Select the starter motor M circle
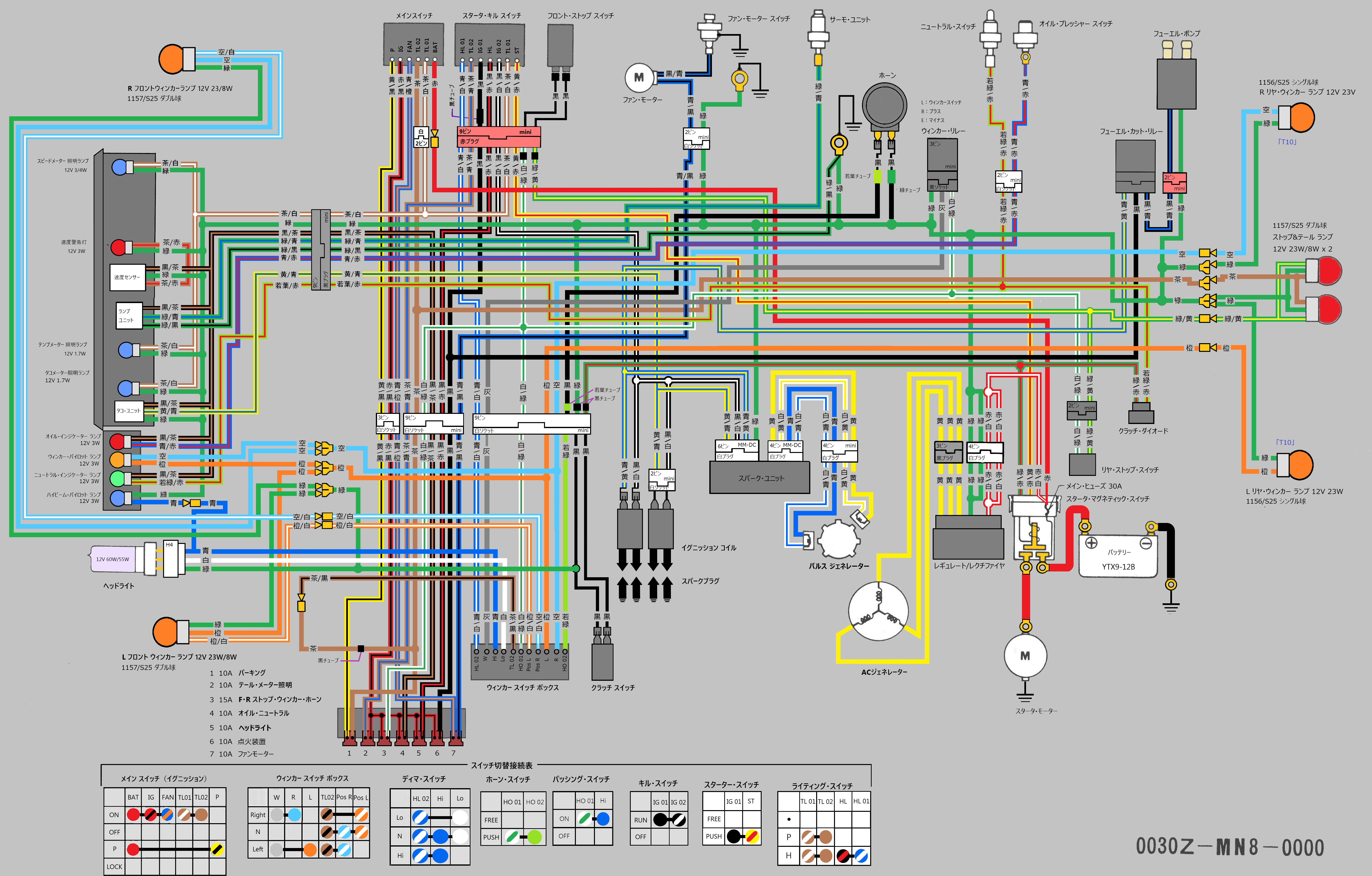Image resolution: width=1372 pixels, height=876 pixels. pyautogui.click(x=1025, y=656)
